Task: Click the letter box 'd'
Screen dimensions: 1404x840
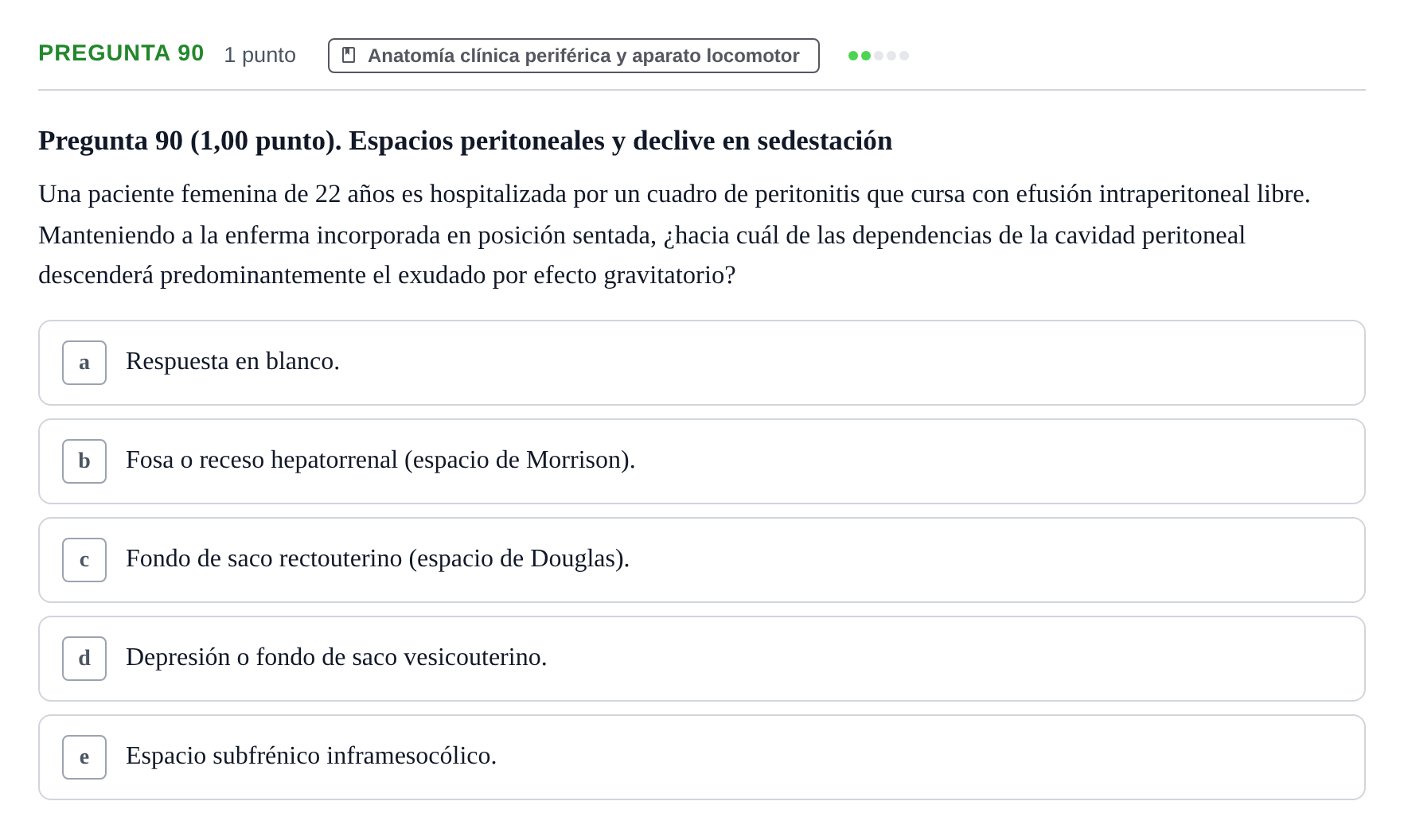Action: point(84,659)
